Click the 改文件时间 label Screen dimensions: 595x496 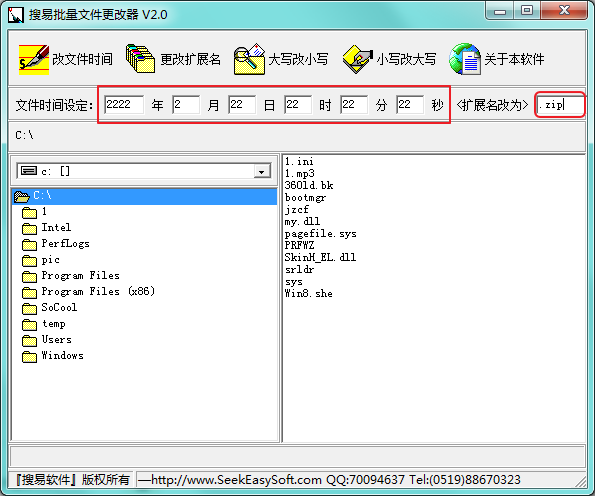tap(82, 59)
